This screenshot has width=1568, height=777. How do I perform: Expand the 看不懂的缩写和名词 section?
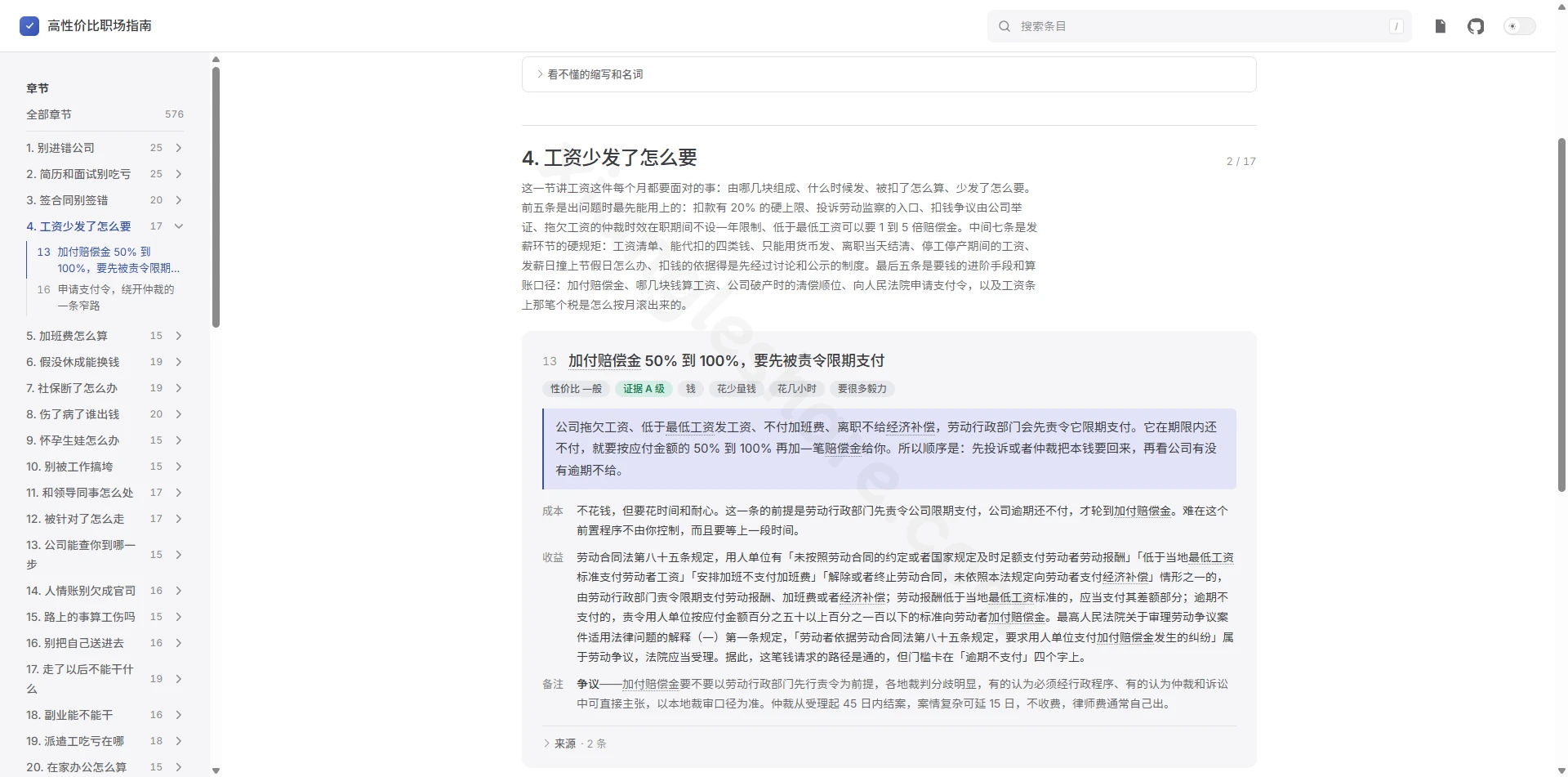pos(889,74)
